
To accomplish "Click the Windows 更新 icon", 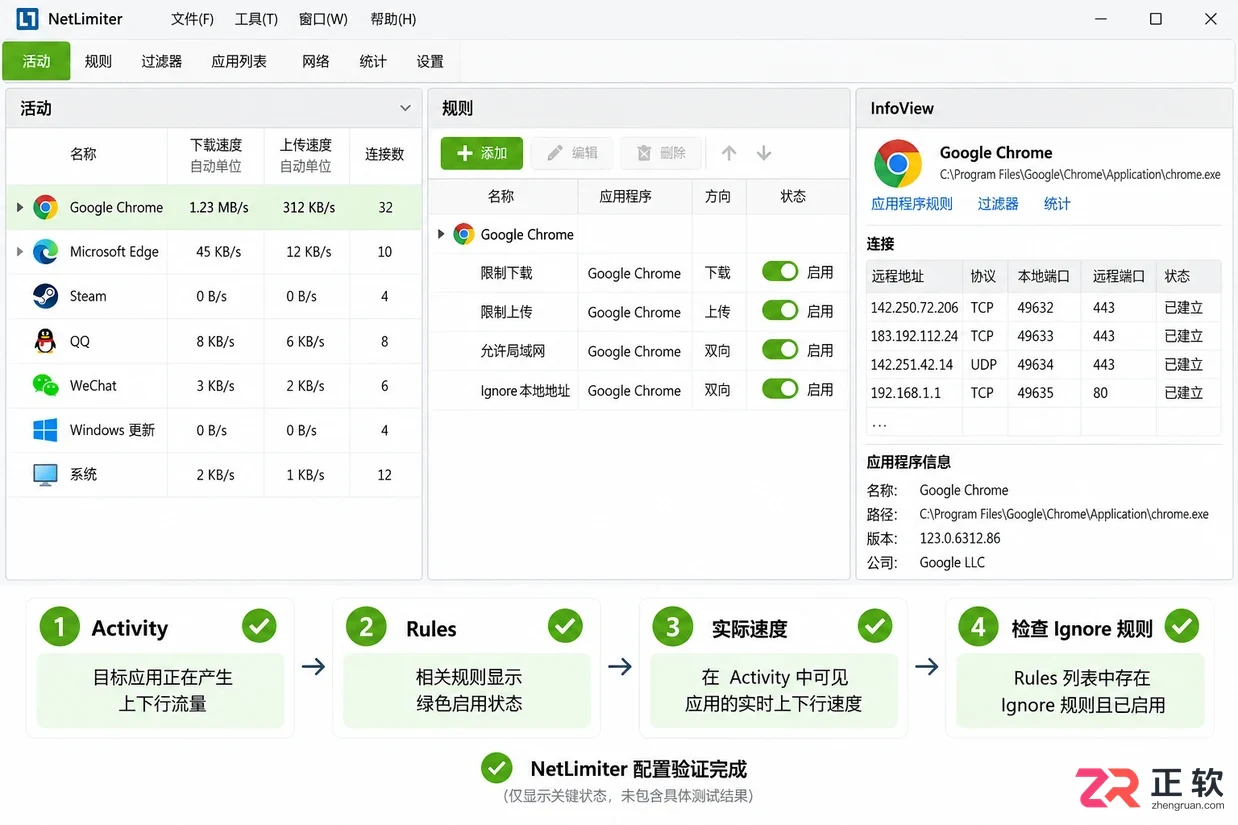I will [x=45, y=430].
